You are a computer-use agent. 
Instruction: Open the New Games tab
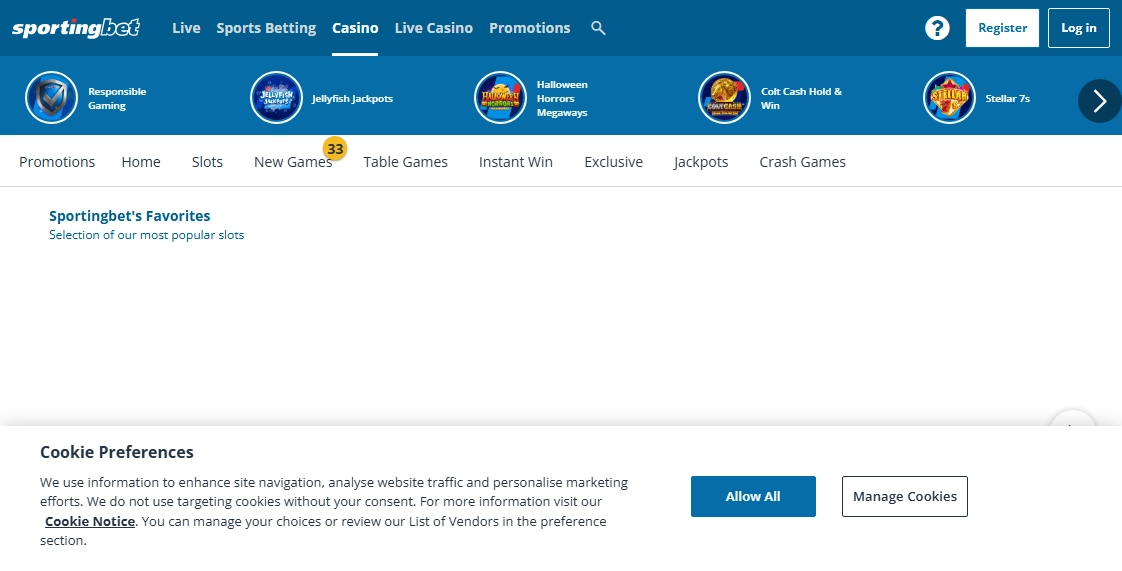click(293, 162)
